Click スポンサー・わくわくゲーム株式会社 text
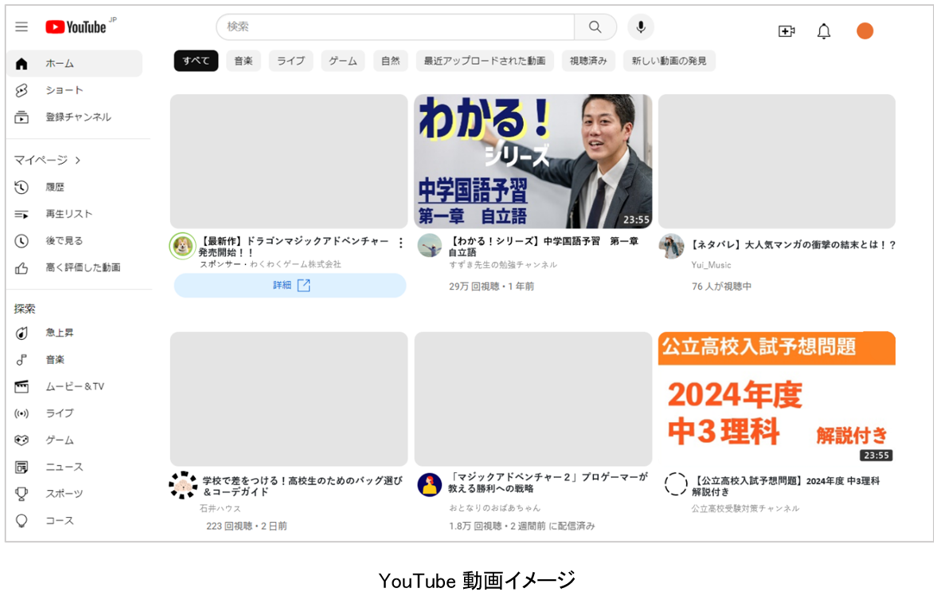Image resolution: width=937 pixels, height=595 pixels. pyautogui.click(x=270, y=264)
